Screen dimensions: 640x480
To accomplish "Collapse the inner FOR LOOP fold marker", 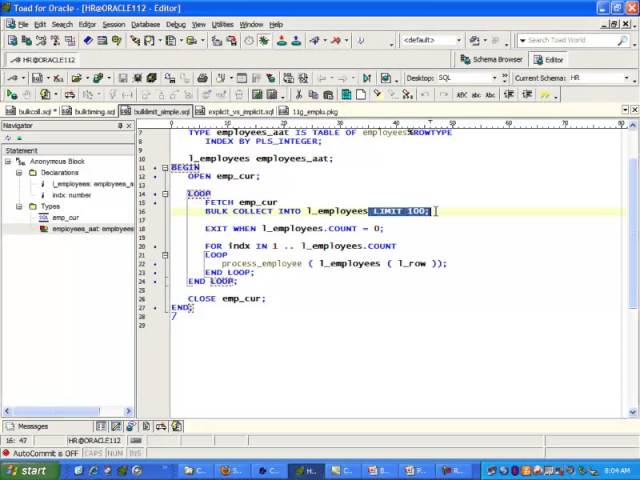I will point(165,255).
